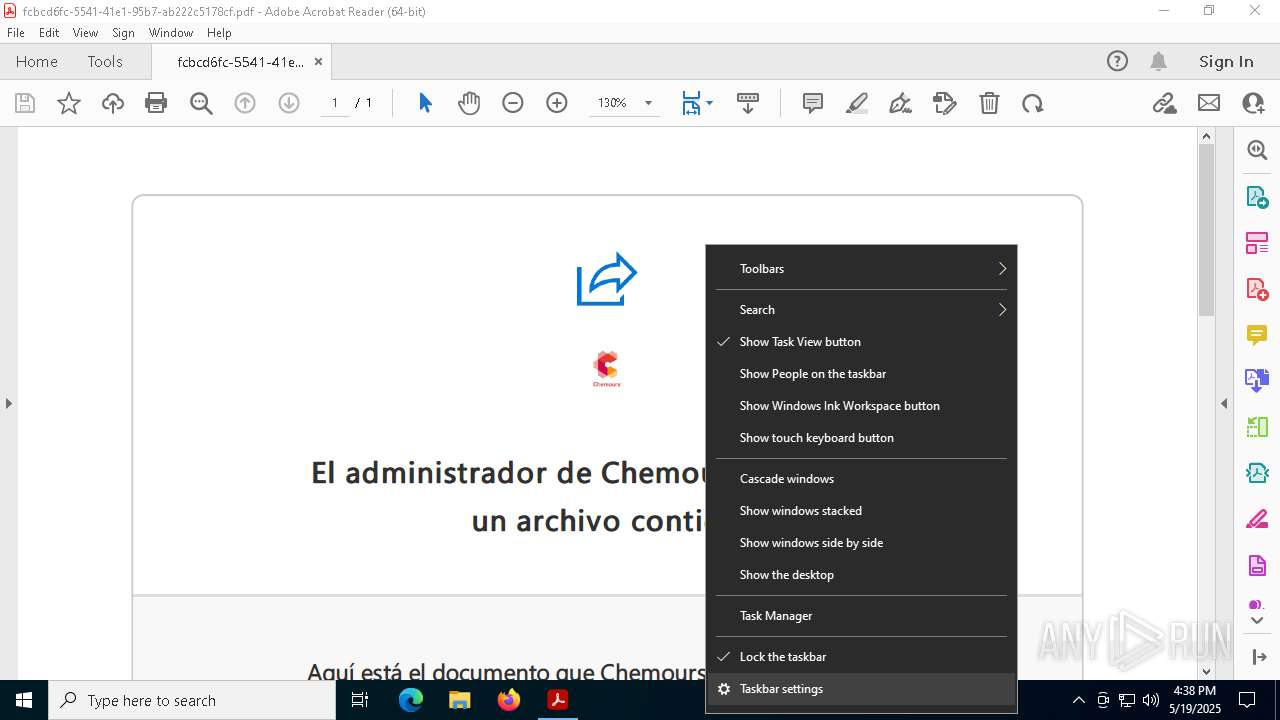Viewport: 1280px width, 720px height.
Task: Open Microsoft Edge from the taskbar
Action: click(411, 700)
